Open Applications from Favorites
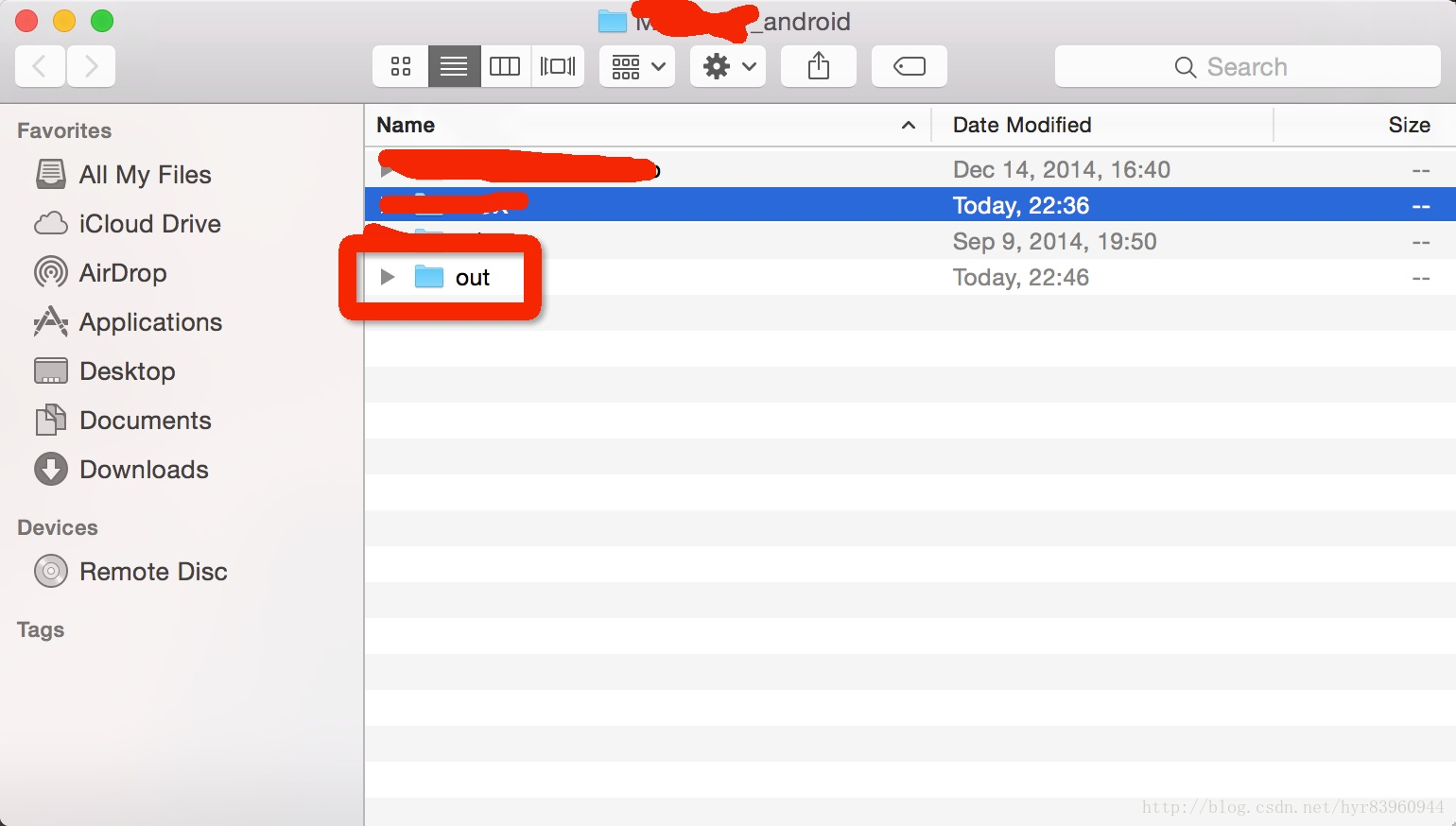 click(x=150, y=322)
